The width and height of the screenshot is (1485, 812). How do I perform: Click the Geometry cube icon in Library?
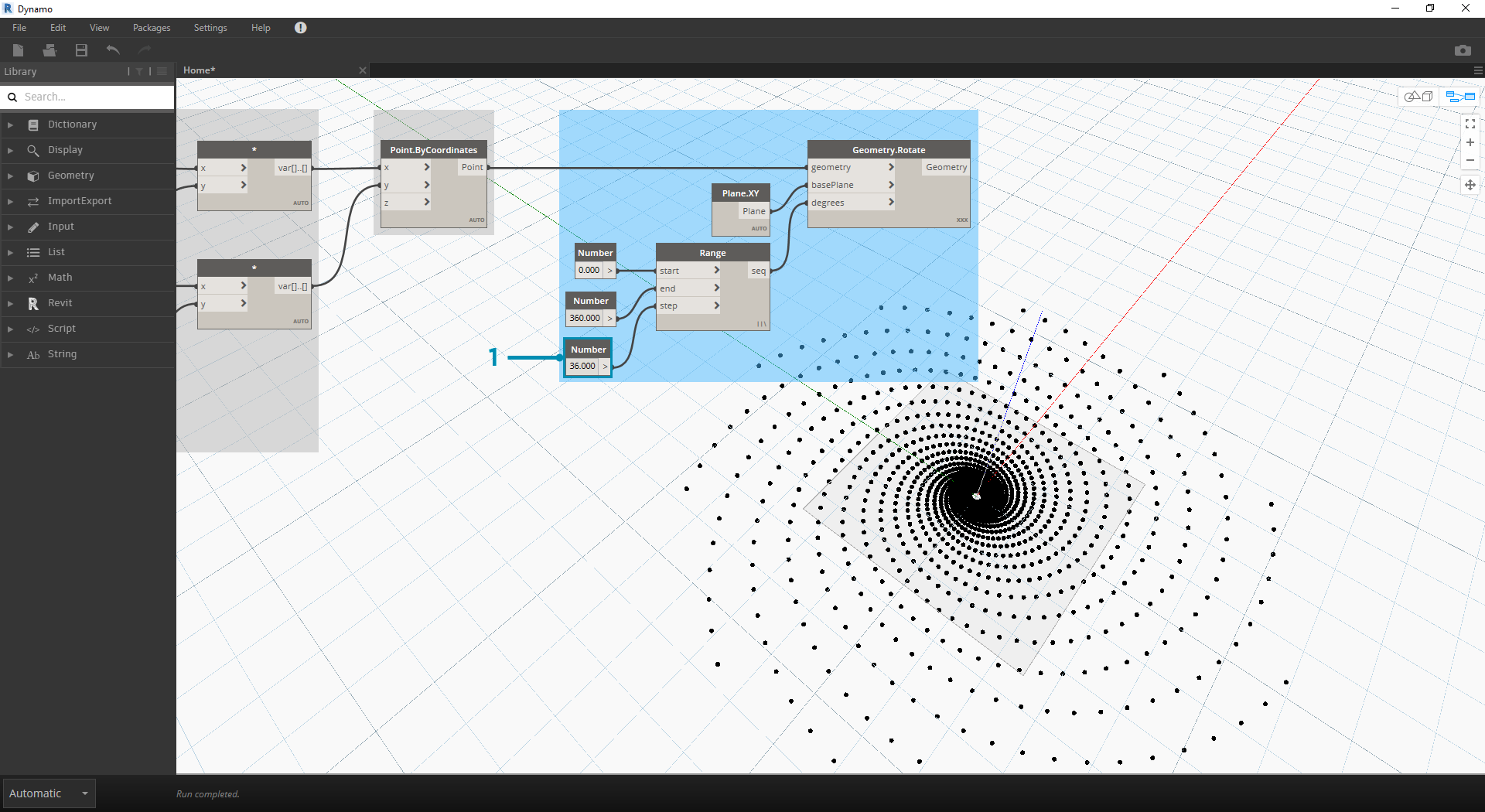pos(33,176)
